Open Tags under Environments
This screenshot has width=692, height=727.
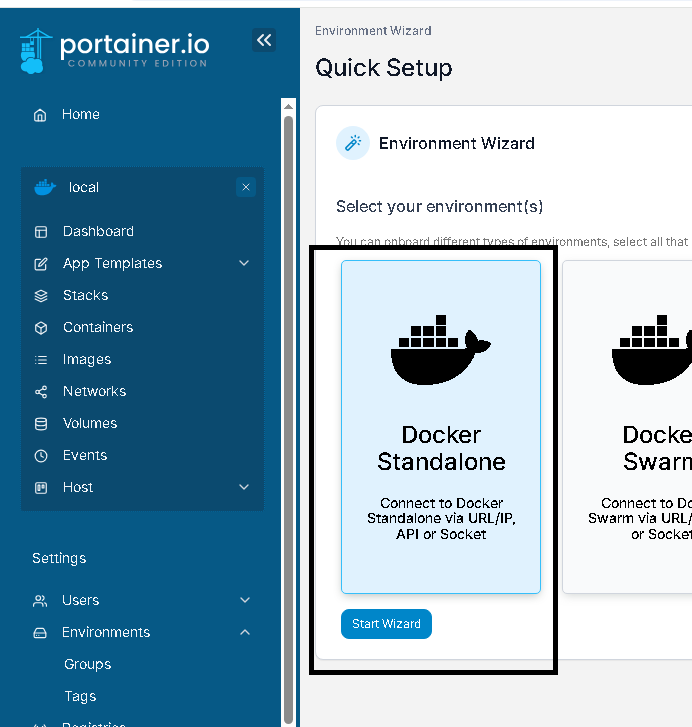80,696
